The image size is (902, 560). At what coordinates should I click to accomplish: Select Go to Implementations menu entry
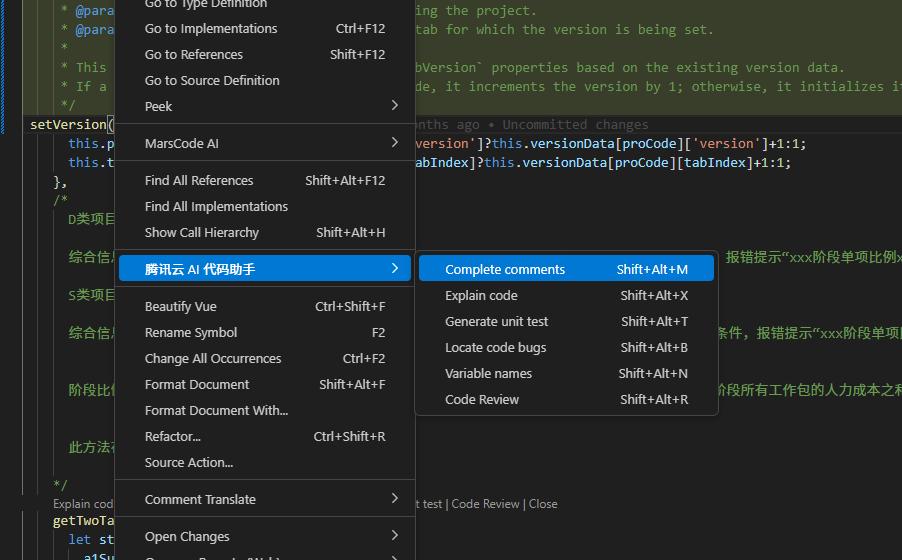coord(265,29)
